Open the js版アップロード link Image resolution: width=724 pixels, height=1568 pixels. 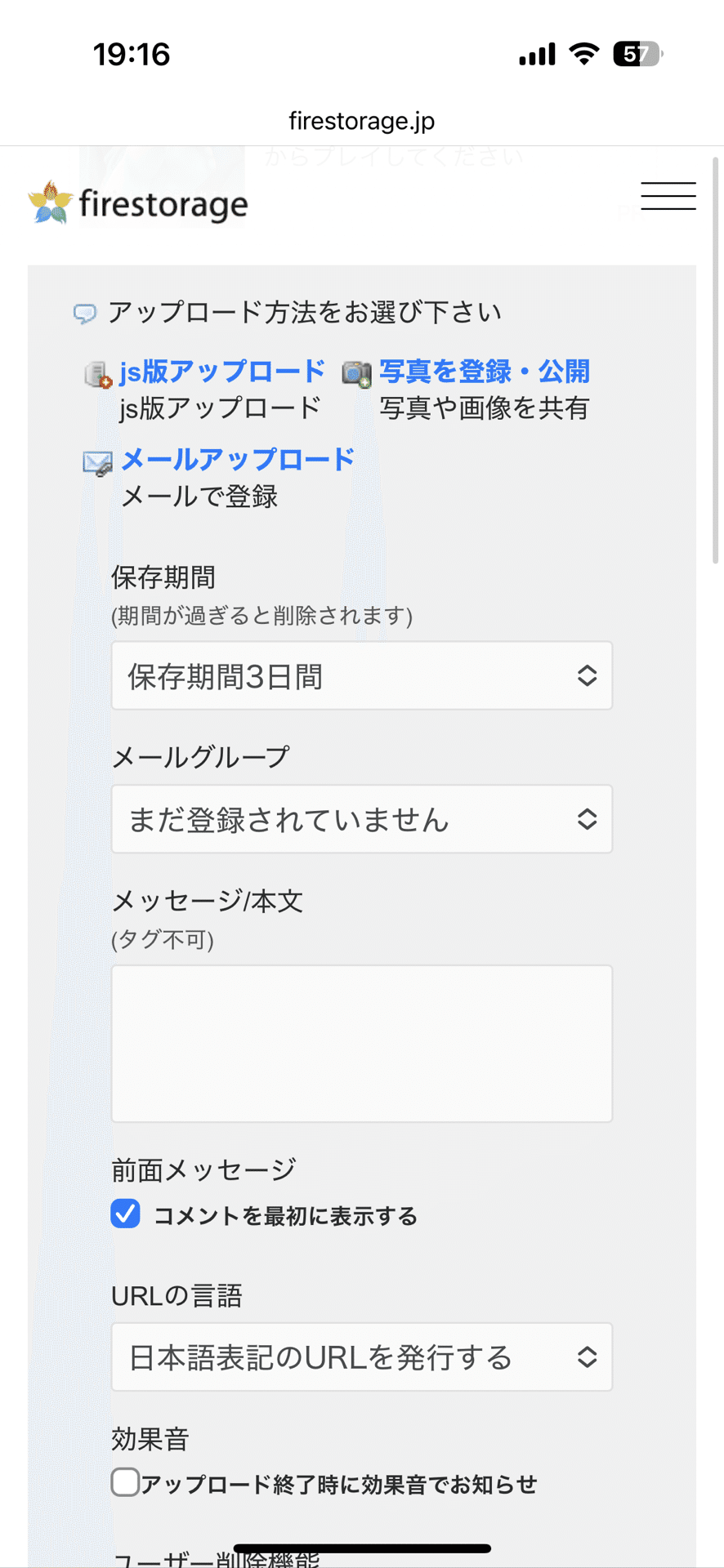click(x=222, y=372)
